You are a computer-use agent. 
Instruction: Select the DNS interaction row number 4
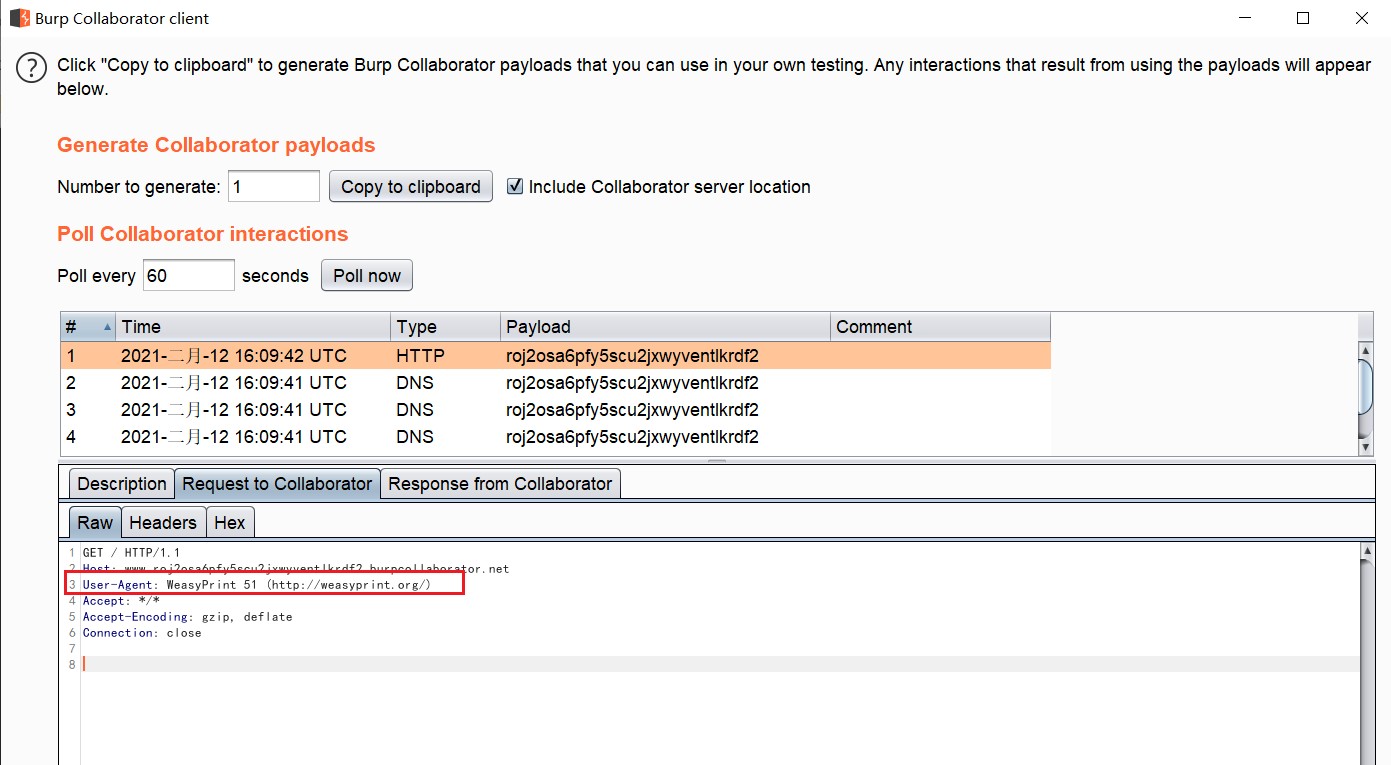[555, 437]
